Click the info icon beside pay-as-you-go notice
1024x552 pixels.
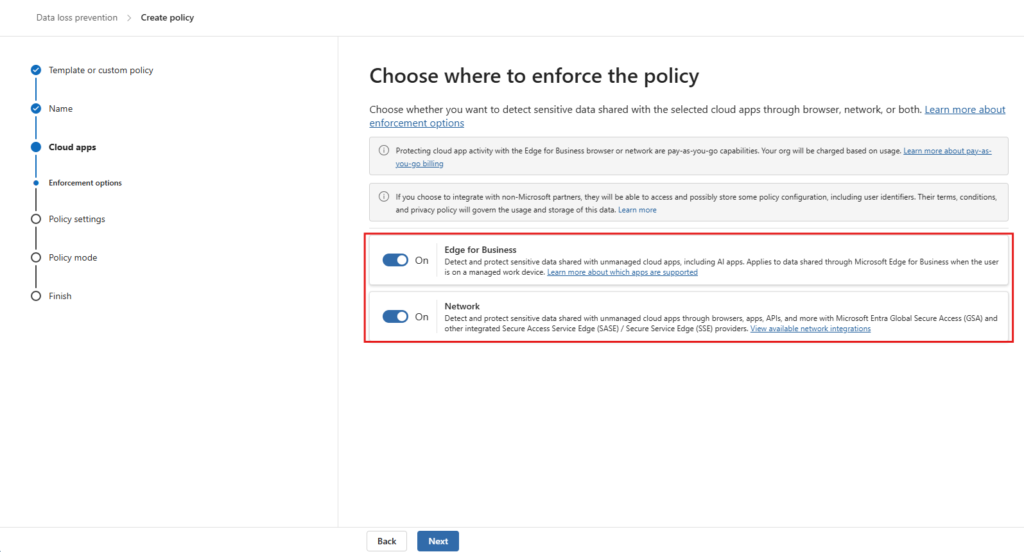tap(383, 150)
